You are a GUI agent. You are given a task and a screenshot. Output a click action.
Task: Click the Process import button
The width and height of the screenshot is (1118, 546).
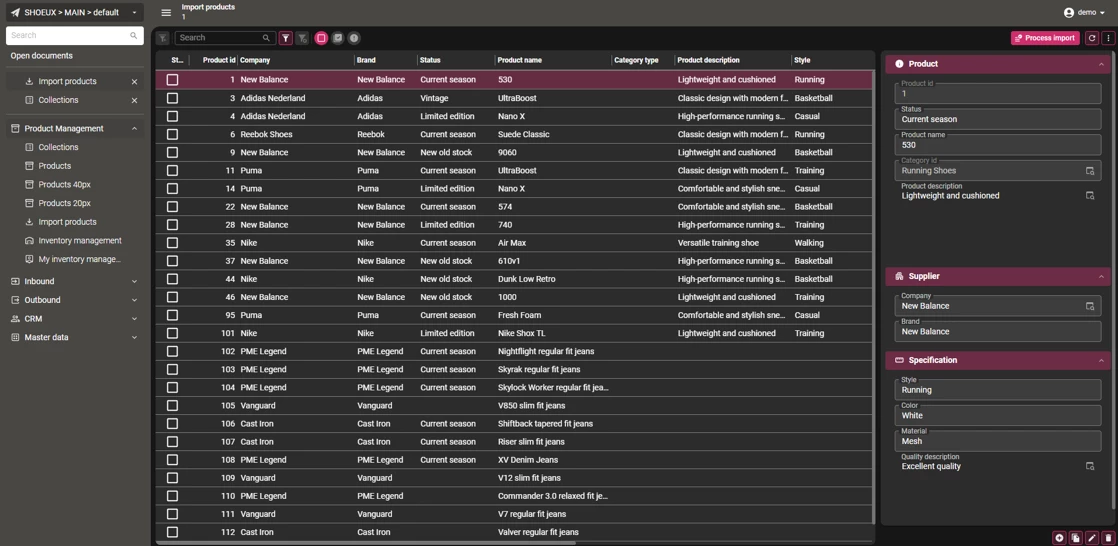pyautogui.click(x=1045, y=38)
